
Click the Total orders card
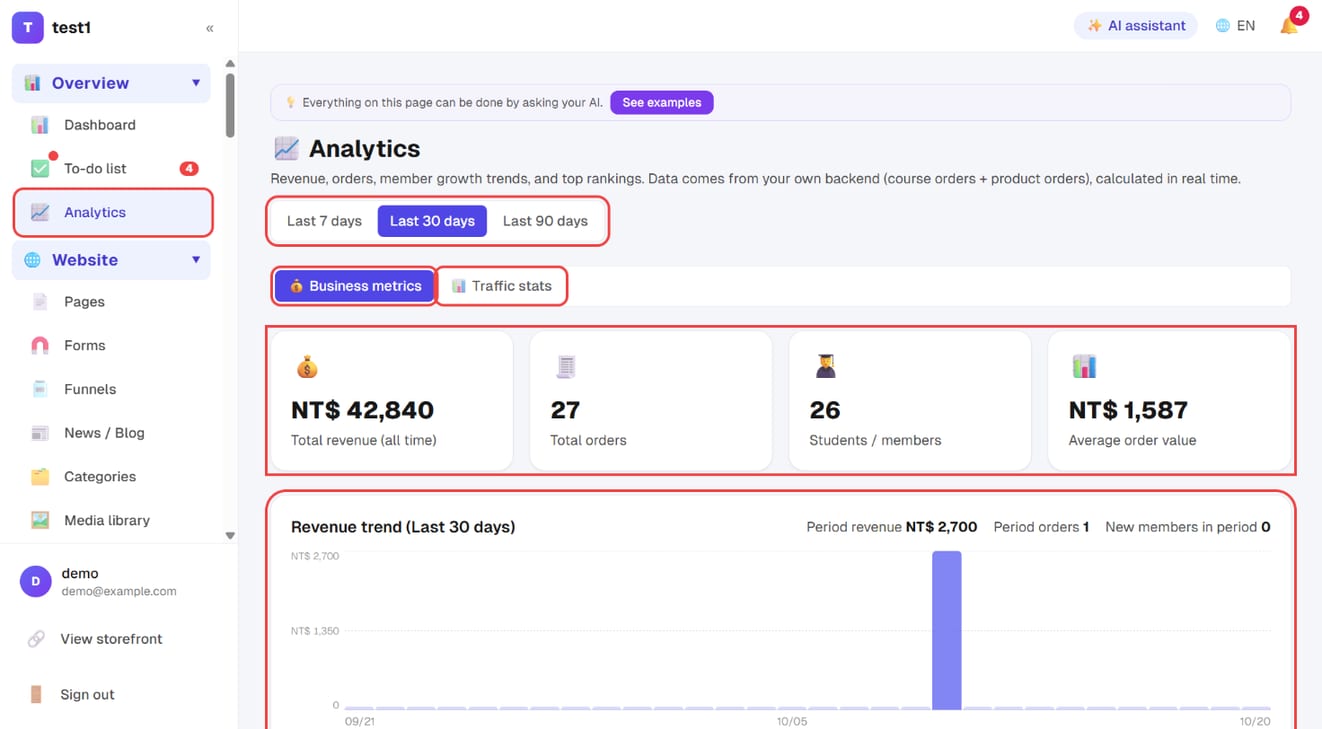[x=650, y=401]
